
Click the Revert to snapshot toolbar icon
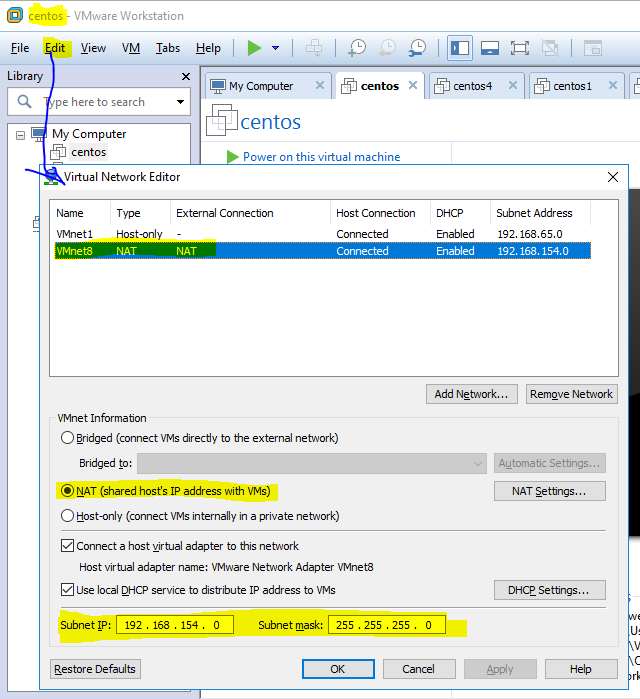coord(387,48)
